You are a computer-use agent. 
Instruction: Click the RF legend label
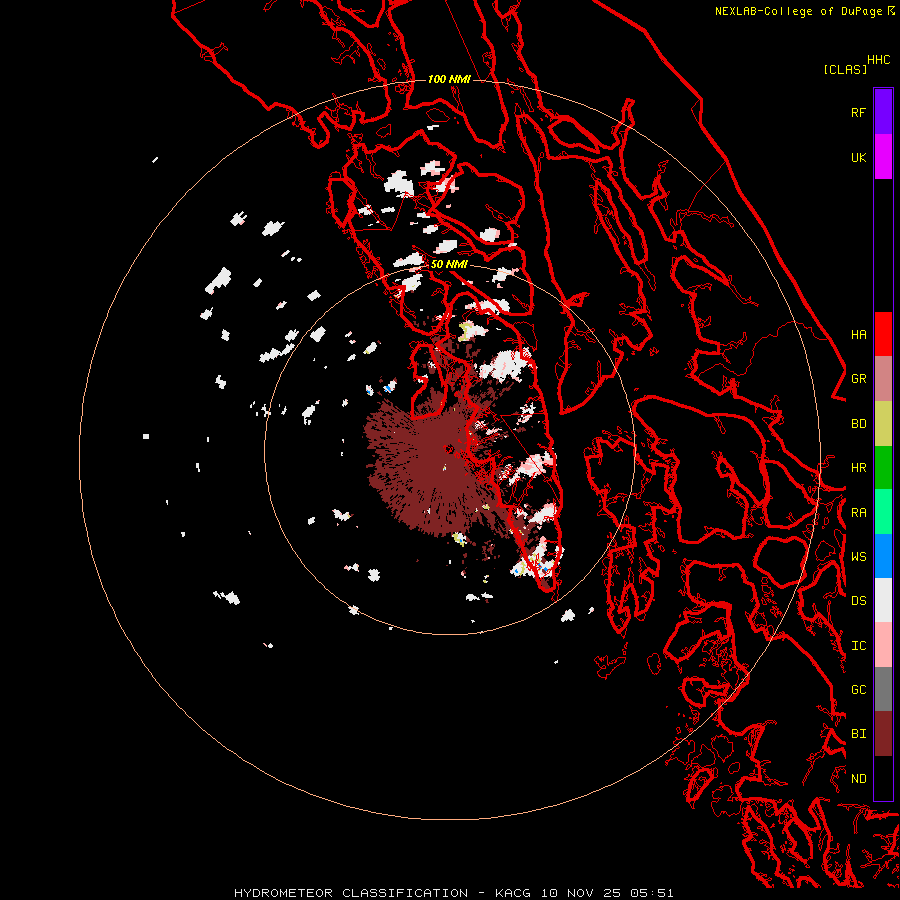[858, 112]
